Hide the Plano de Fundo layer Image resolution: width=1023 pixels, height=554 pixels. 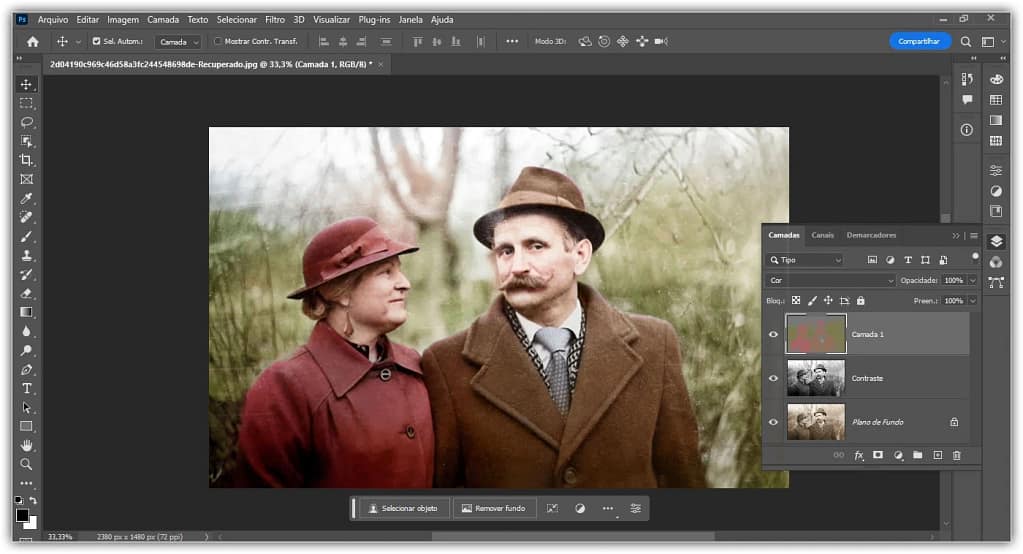tap(773, 422)
